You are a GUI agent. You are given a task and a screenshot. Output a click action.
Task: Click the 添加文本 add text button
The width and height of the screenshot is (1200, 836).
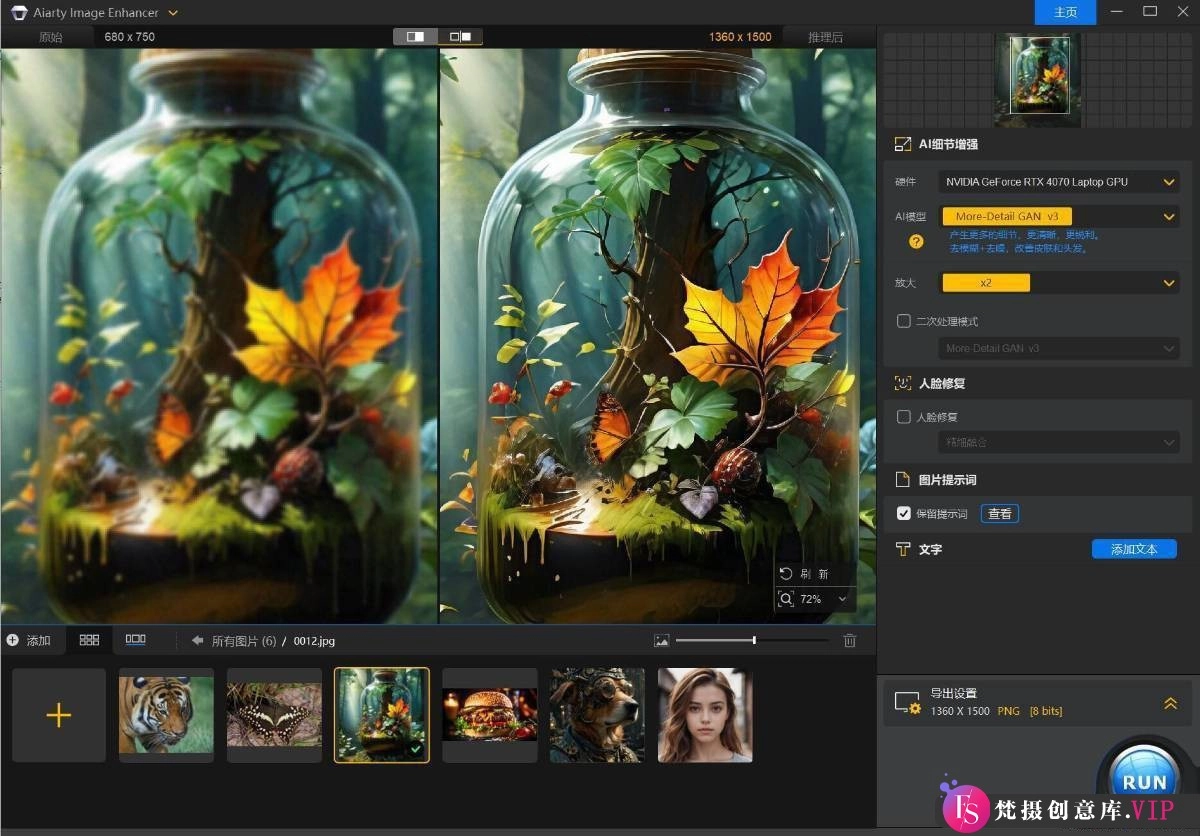click(1134, 549)
